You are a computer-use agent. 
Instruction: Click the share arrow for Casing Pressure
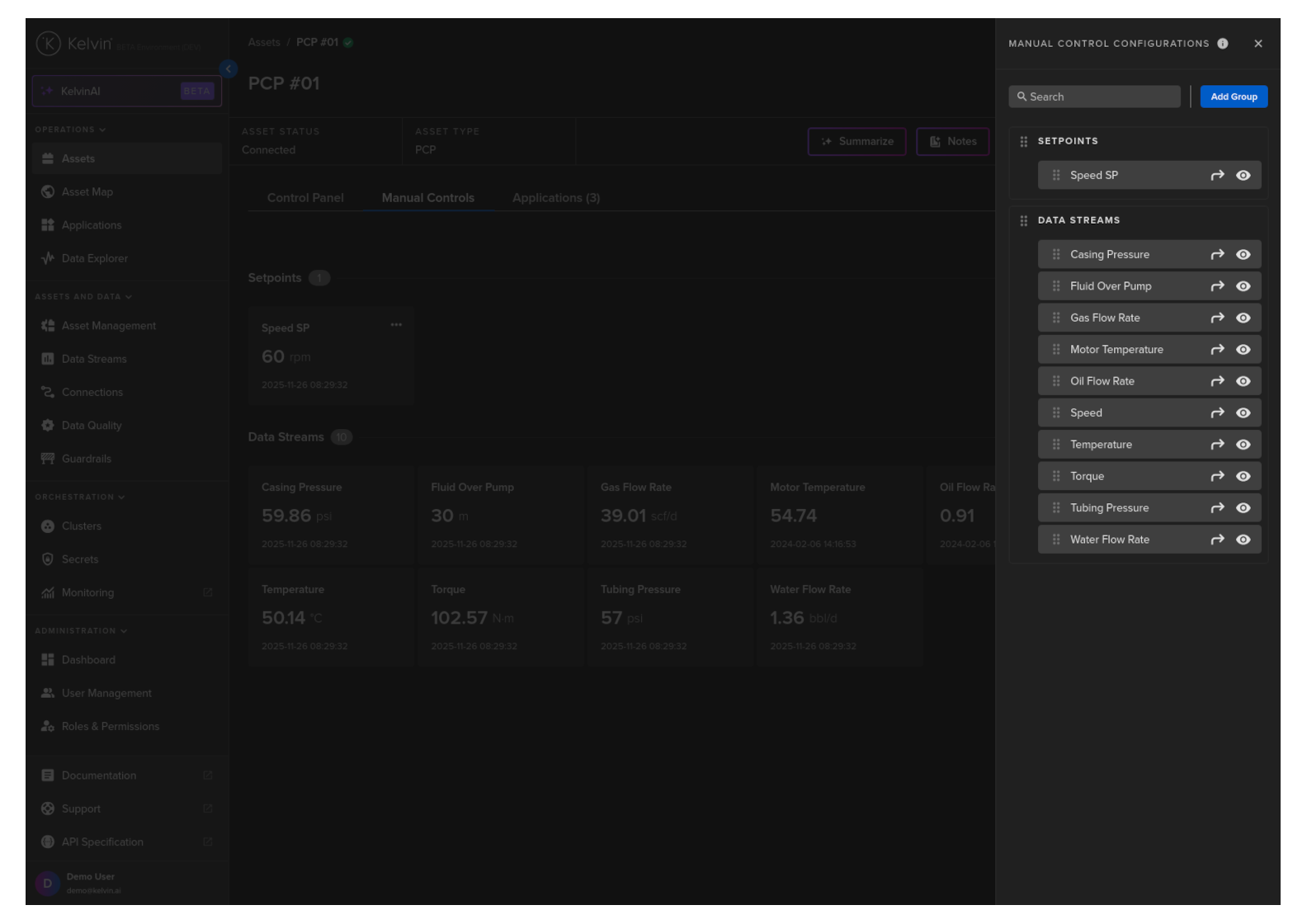coord(1217,255)
